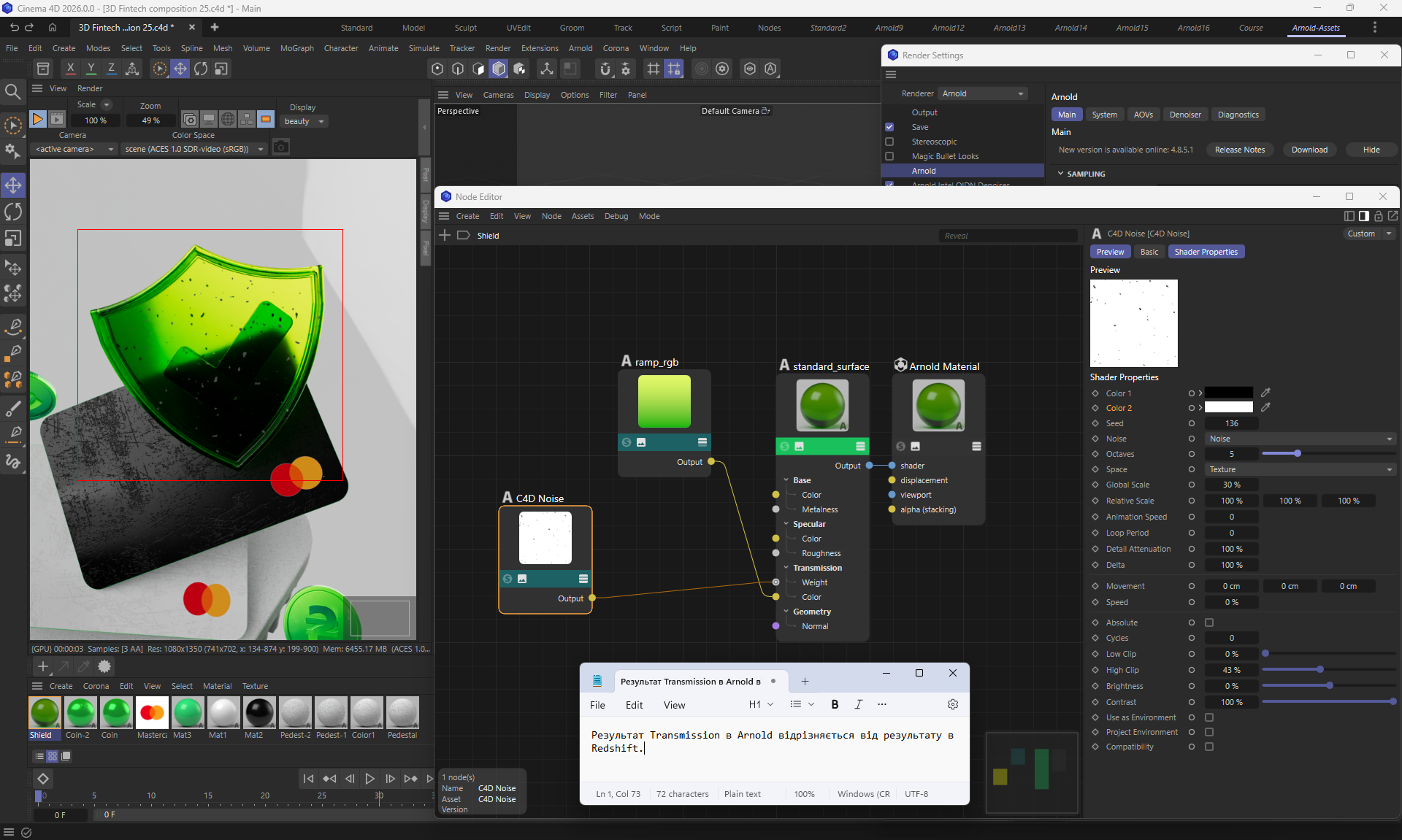Image resolution: width=1402 pixels, height=840 pixels.
Task: Enable the Absolute checkbox
Action: tap(1209, 623)
